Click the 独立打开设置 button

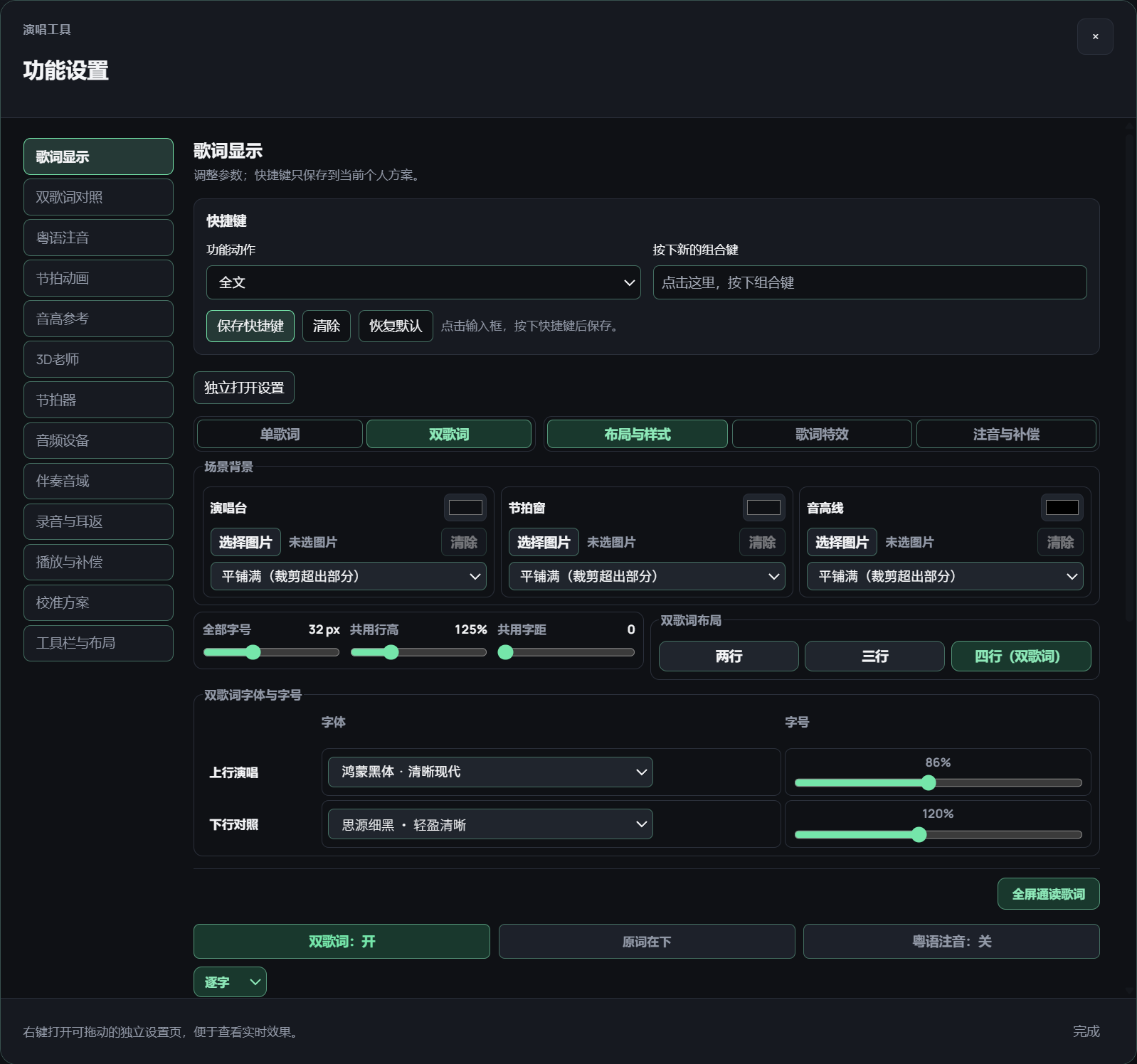point(244,388)
